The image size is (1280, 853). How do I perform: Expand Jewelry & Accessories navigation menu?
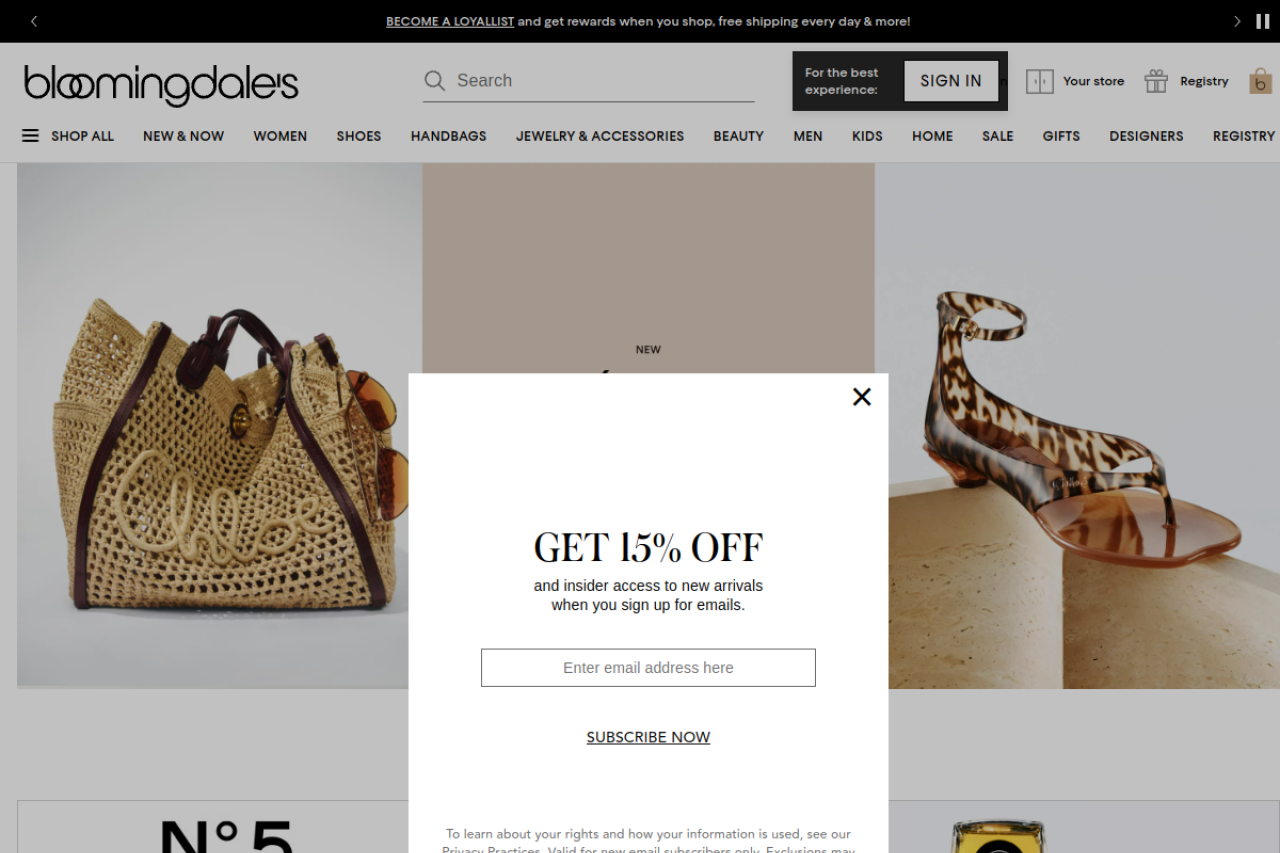coord(600,136)
